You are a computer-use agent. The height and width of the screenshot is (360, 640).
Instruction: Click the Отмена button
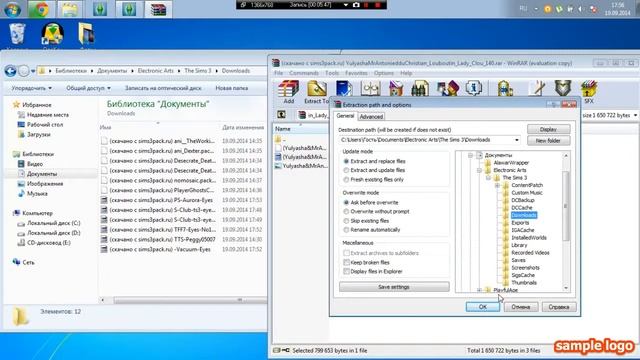[521, 307]
